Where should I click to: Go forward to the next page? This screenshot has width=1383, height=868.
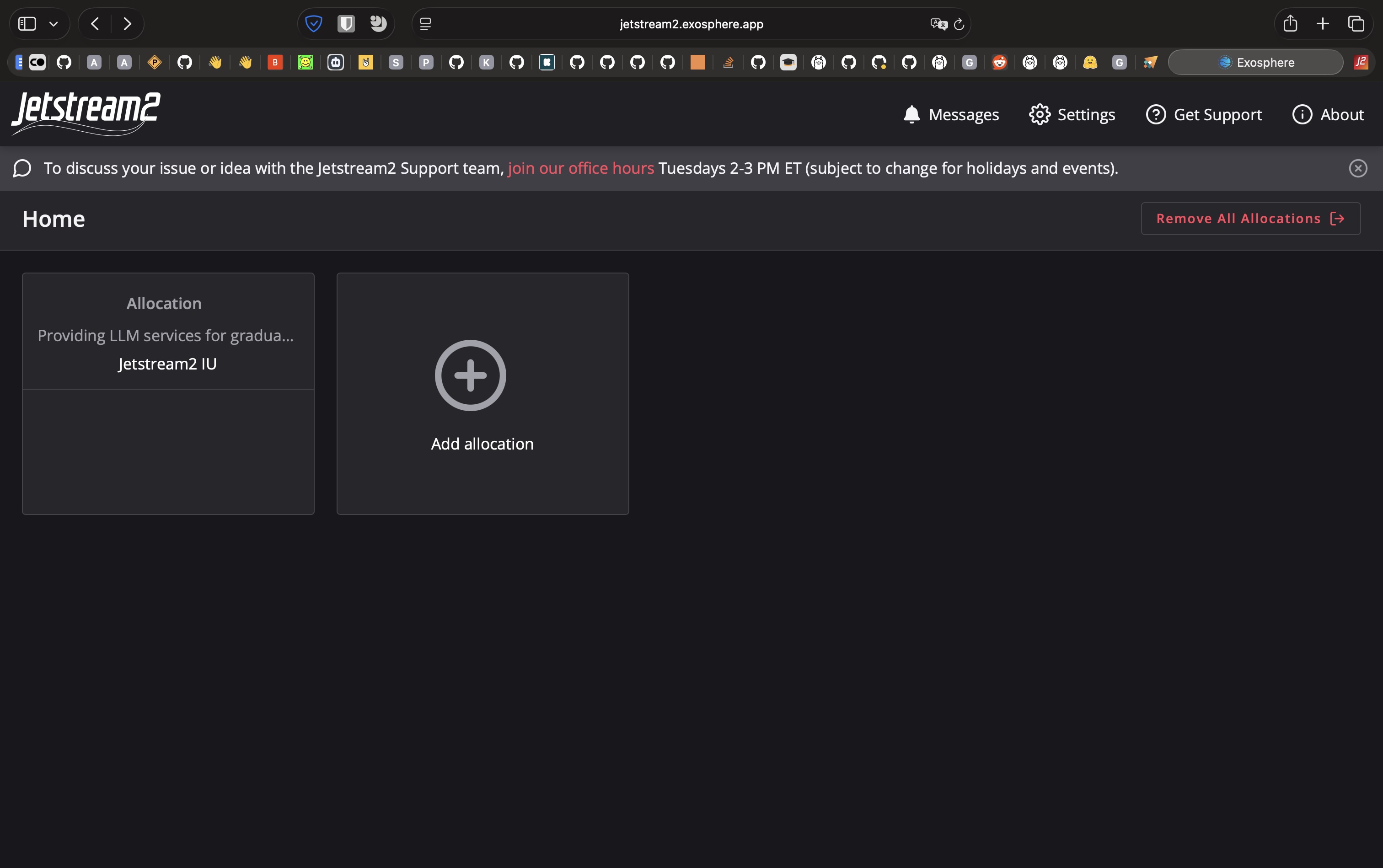click(128, 23)
